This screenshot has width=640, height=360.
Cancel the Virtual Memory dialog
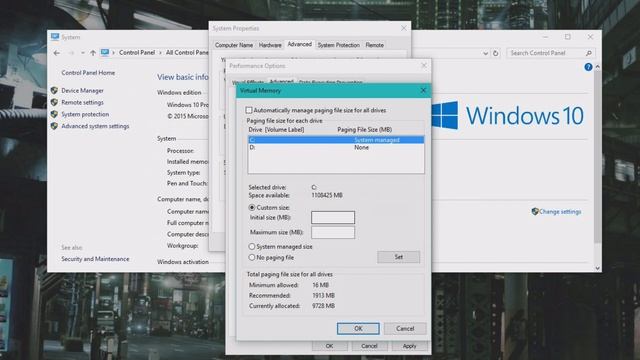pos(405,329)
